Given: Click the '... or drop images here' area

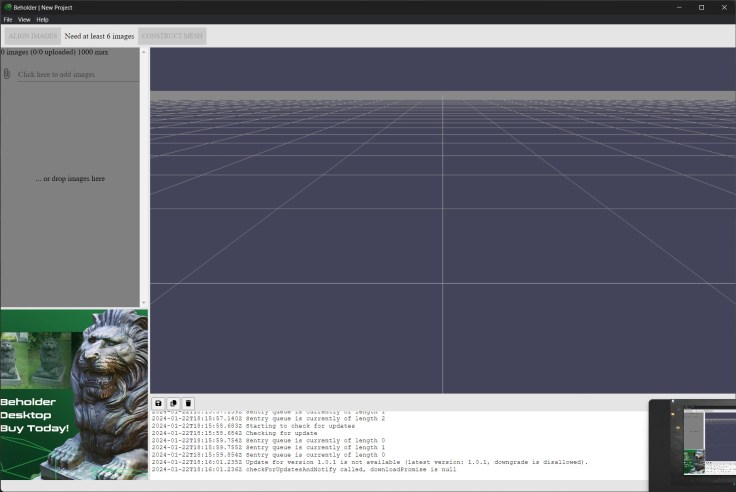Looking at the screenshot, I should point(70,179).
